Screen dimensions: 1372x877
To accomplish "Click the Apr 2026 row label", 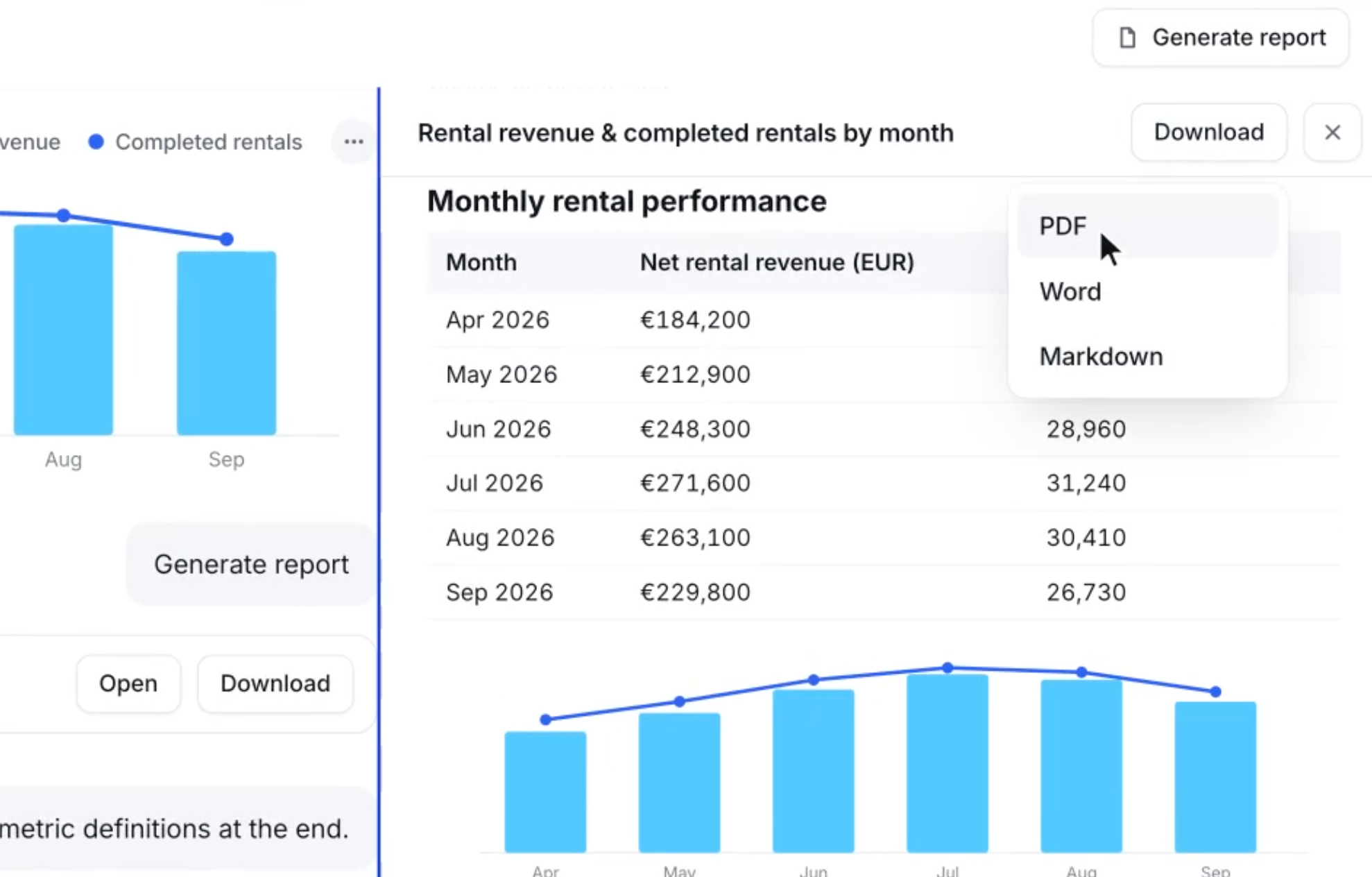I will (497, 320).
